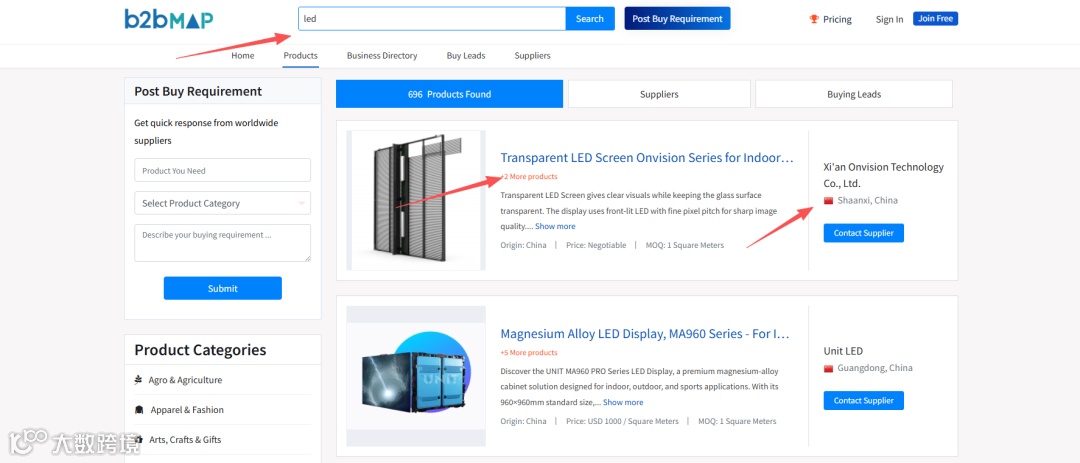Click the +5 More products link

pos(529,353)
